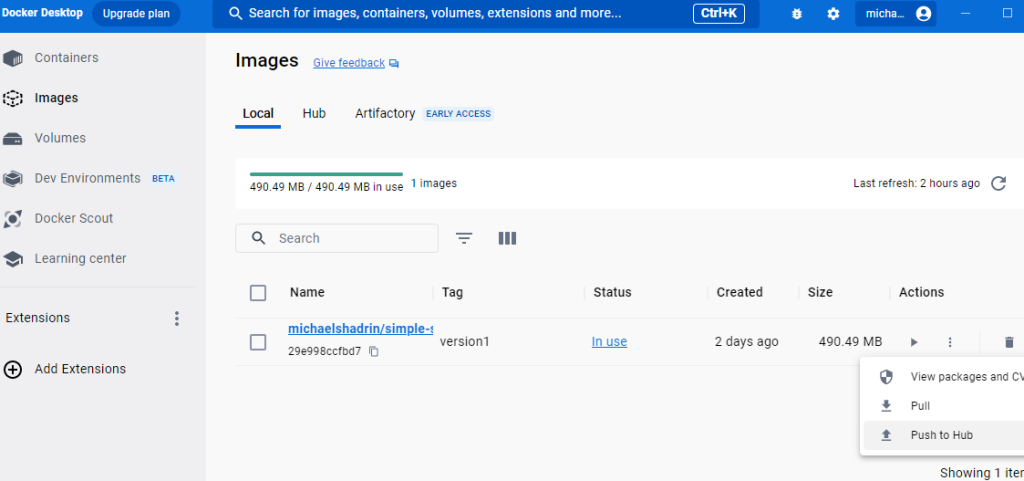Delete the image with trash icon
This screenshot has height=481, width=1024.
1009,342
